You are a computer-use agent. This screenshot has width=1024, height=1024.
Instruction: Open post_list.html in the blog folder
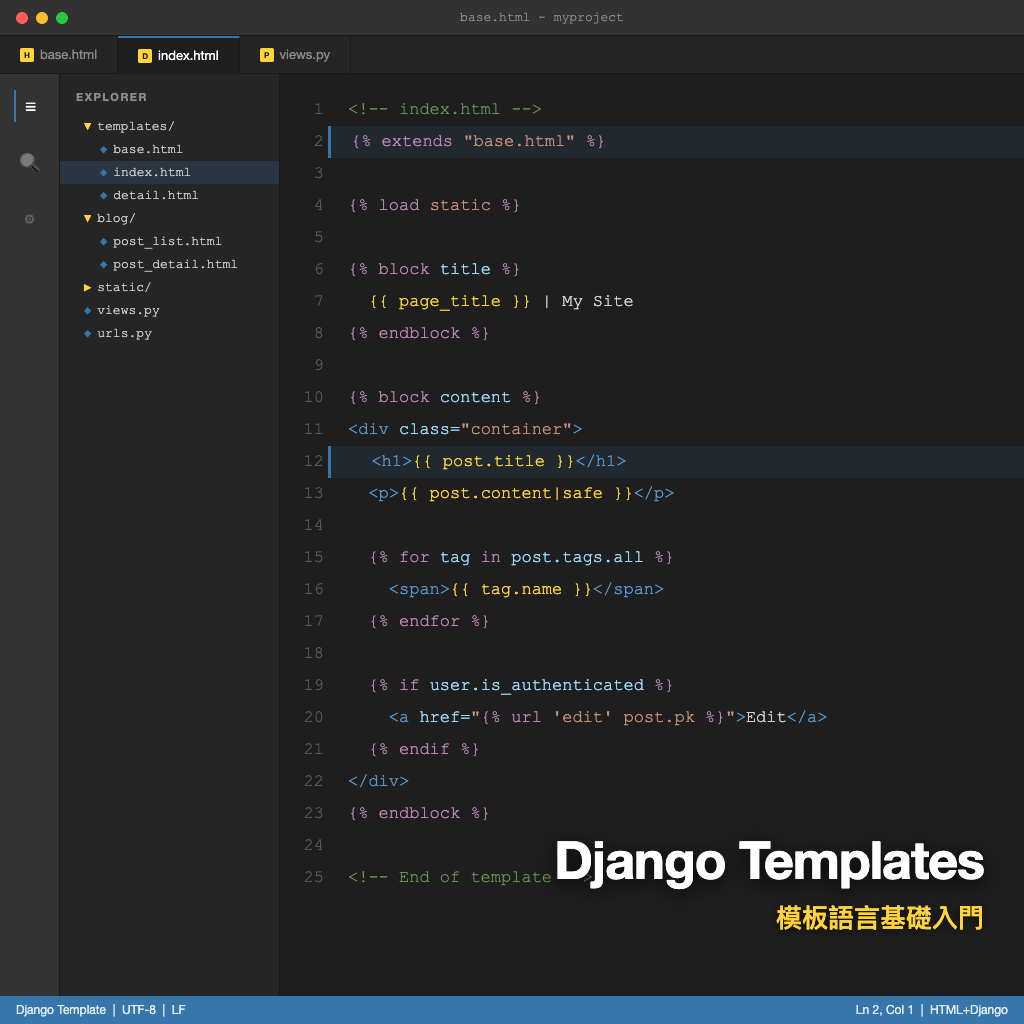[167, 242]
